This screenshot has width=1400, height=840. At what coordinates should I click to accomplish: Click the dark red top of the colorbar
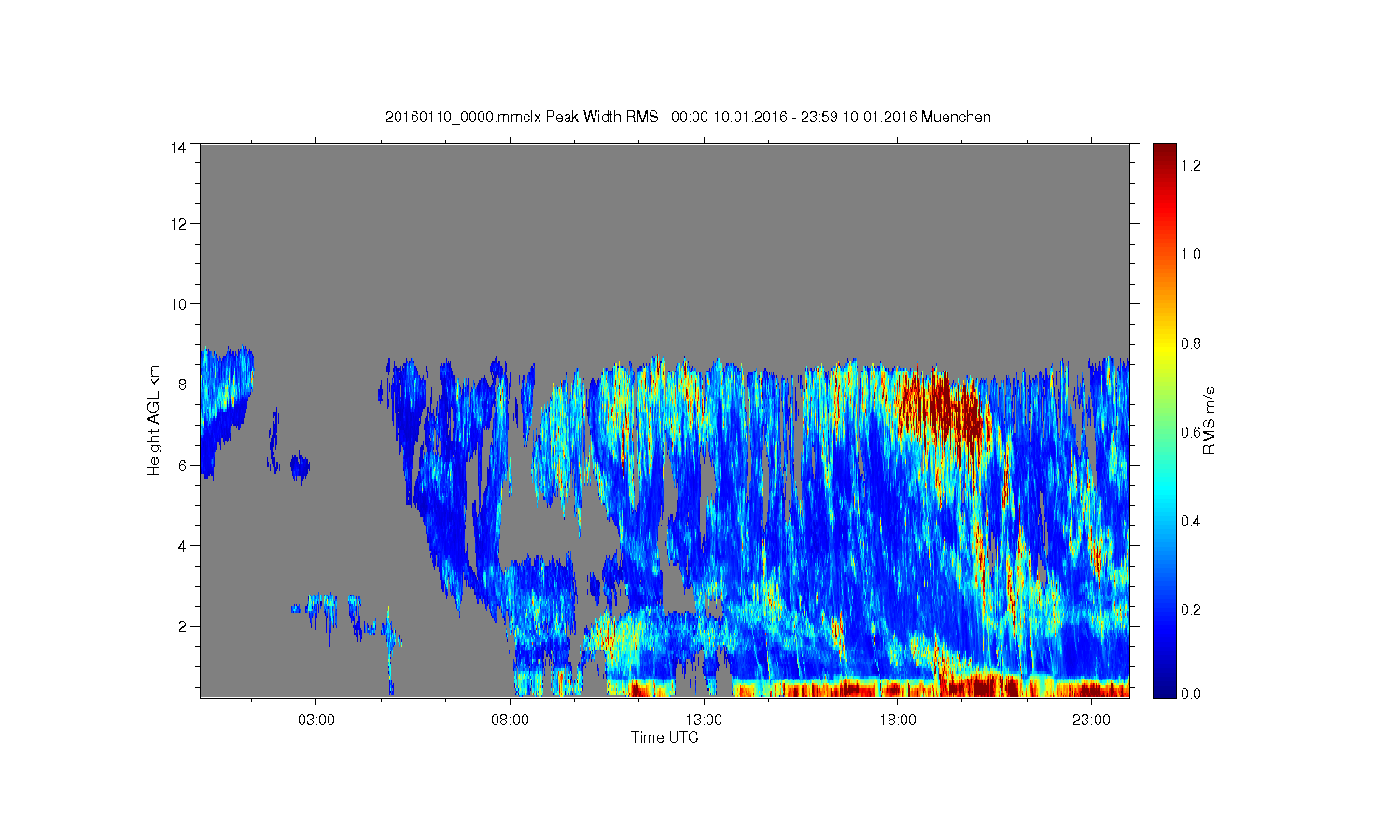click(x=1164, y=154)
